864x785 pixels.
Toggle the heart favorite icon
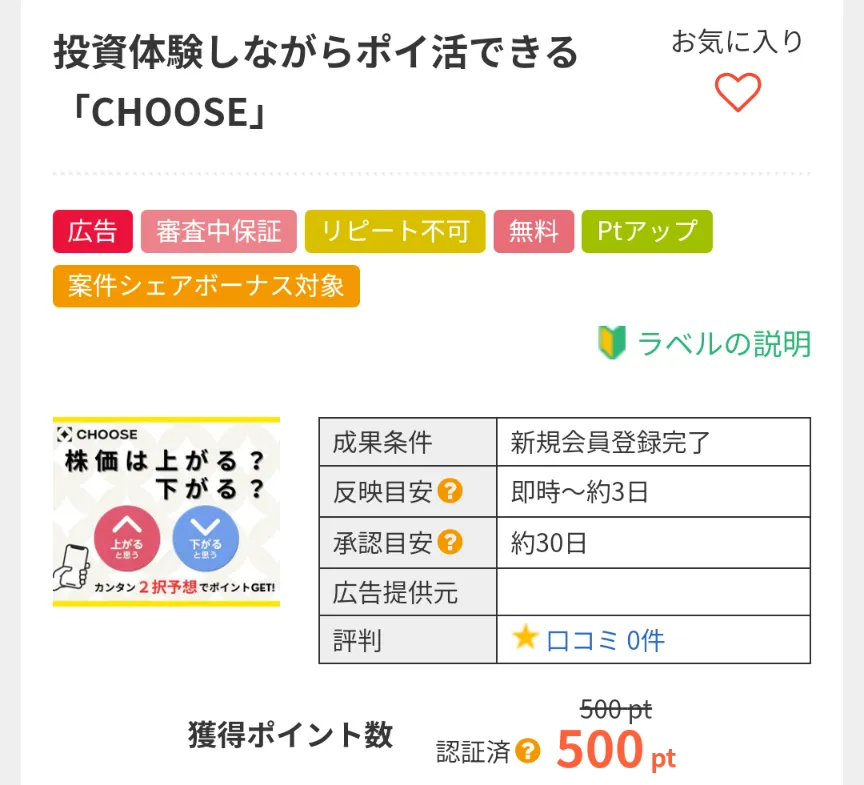click(738, 92)
